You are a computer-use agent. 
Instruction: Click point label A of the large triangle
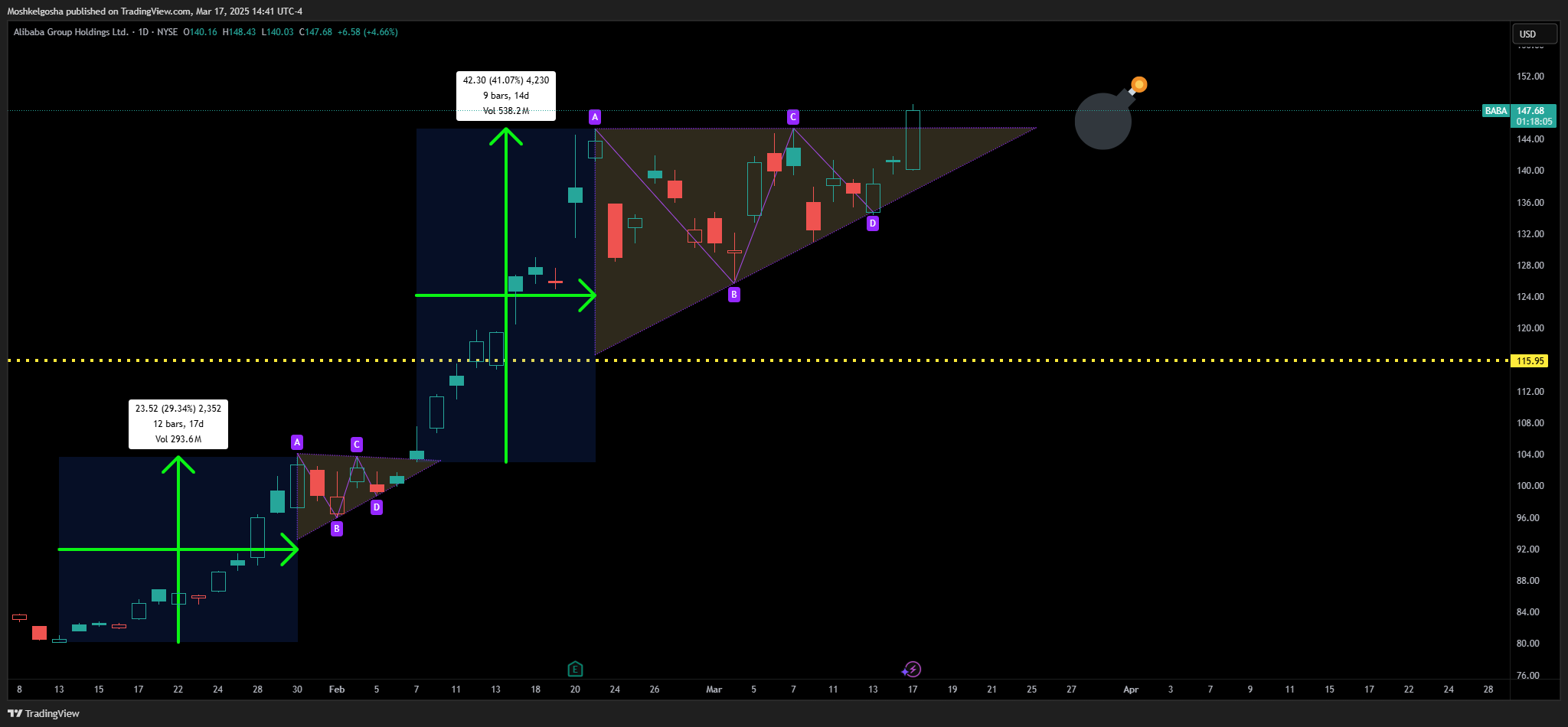[x=595, y=117]
